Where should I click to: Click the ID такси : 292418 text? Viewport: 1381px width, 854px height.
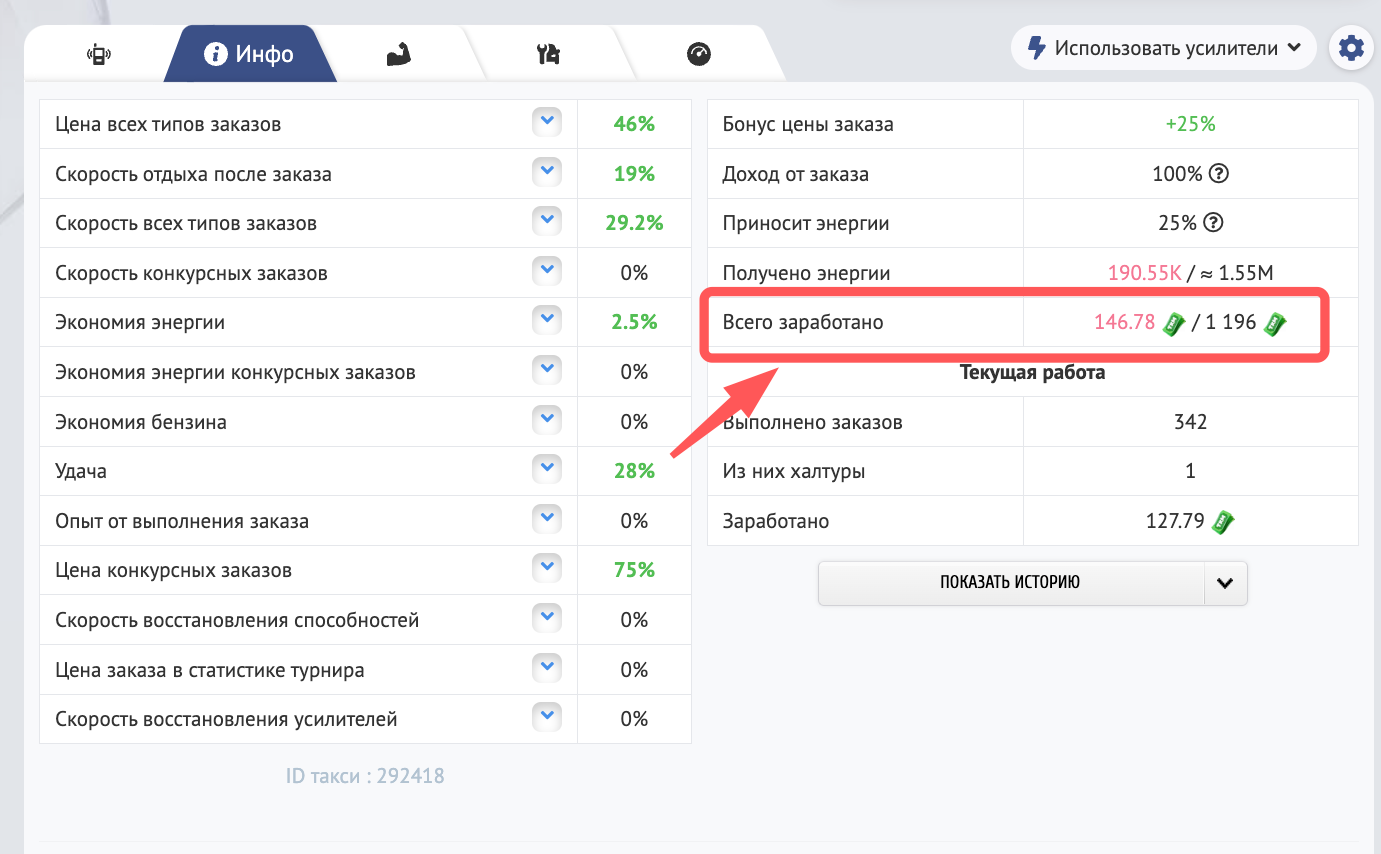(365, 776)
